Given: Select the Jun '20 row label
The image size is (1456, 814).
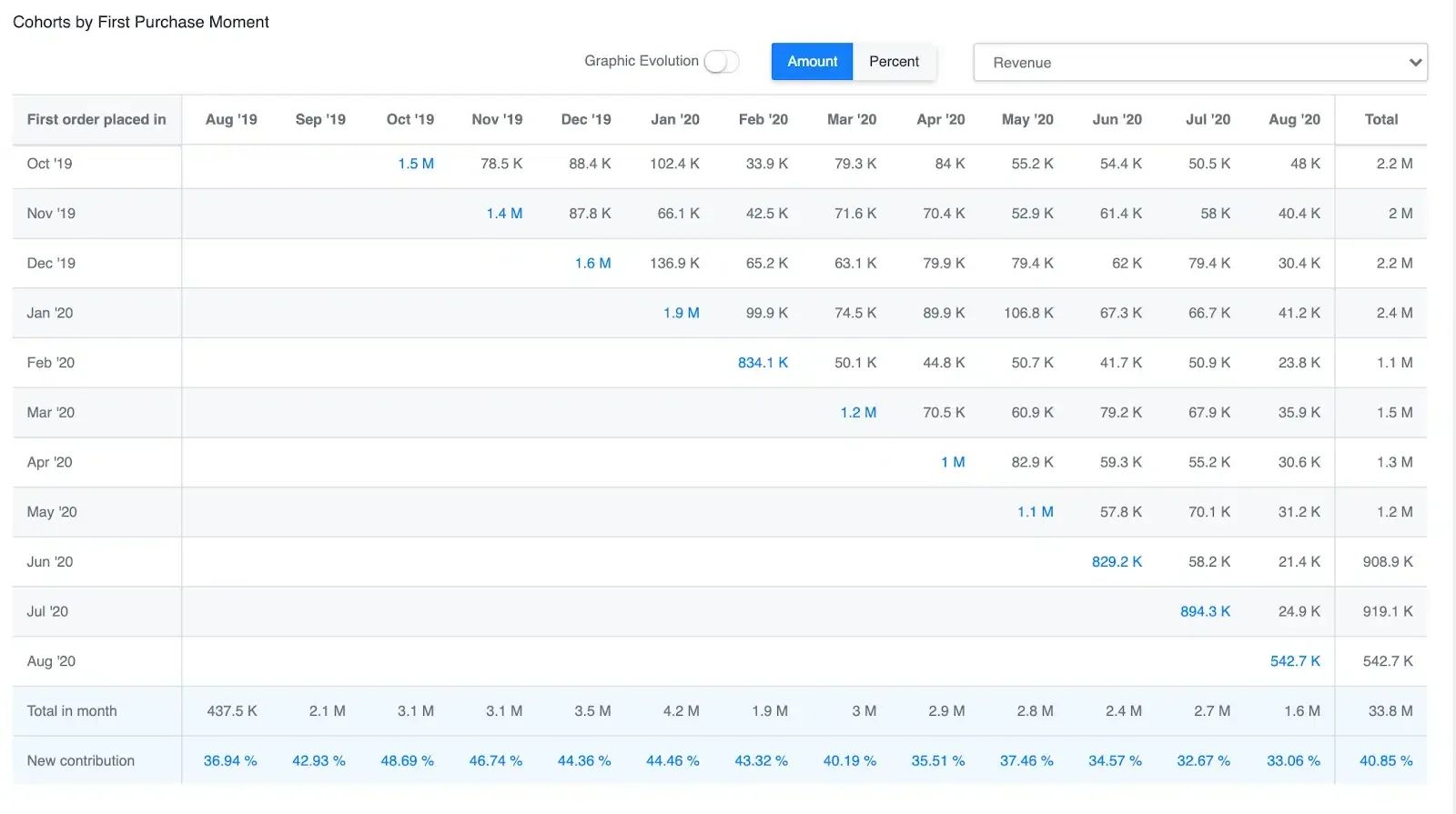Looking at the screenshot, I should (50, 562).
